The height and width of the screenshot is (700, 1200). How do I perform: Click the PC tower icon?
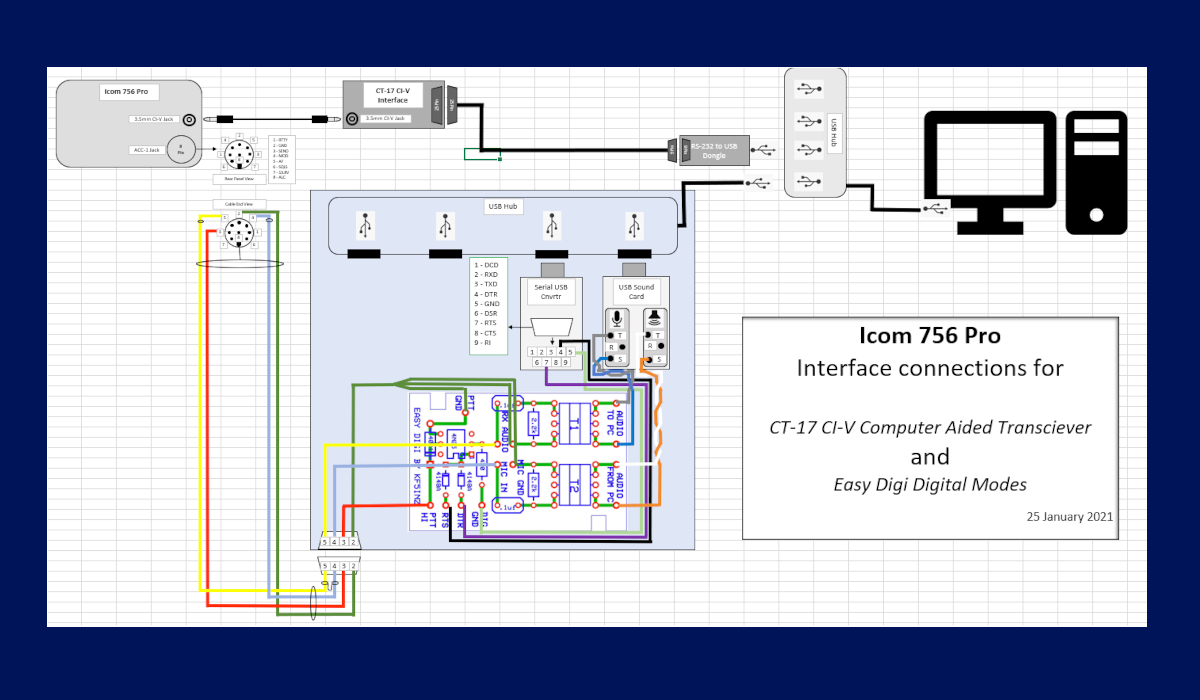pyautogui.click(x=1097, y=172)
